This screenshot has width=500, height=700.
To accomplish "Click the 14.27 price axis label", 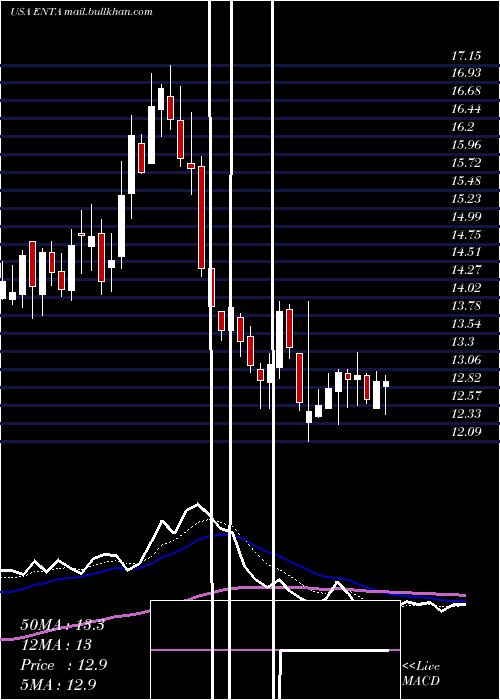I will [466, 270].
